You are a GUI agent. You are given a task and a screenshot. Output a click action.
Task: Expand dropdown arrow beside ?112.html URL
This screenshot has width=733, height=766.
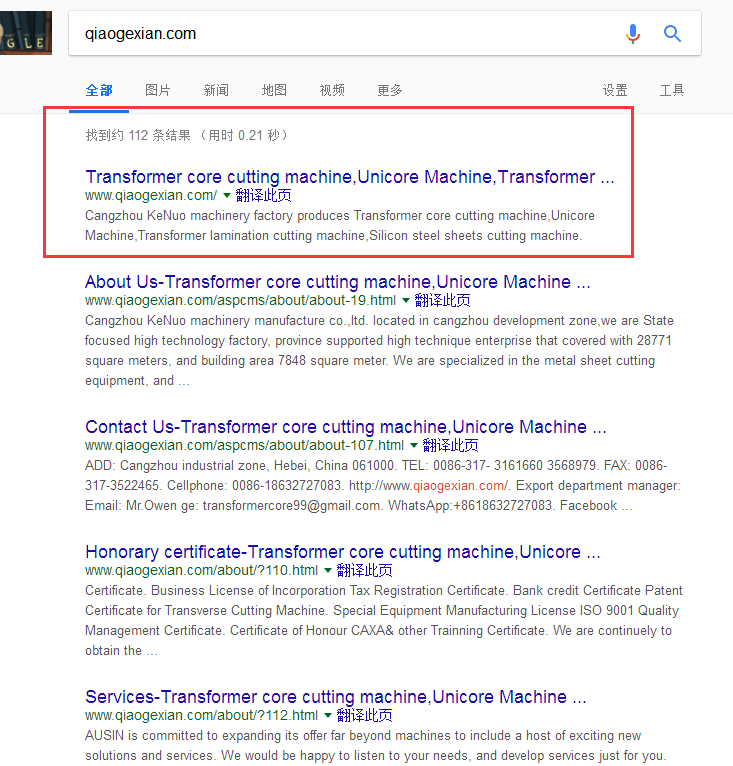[328, 716]
